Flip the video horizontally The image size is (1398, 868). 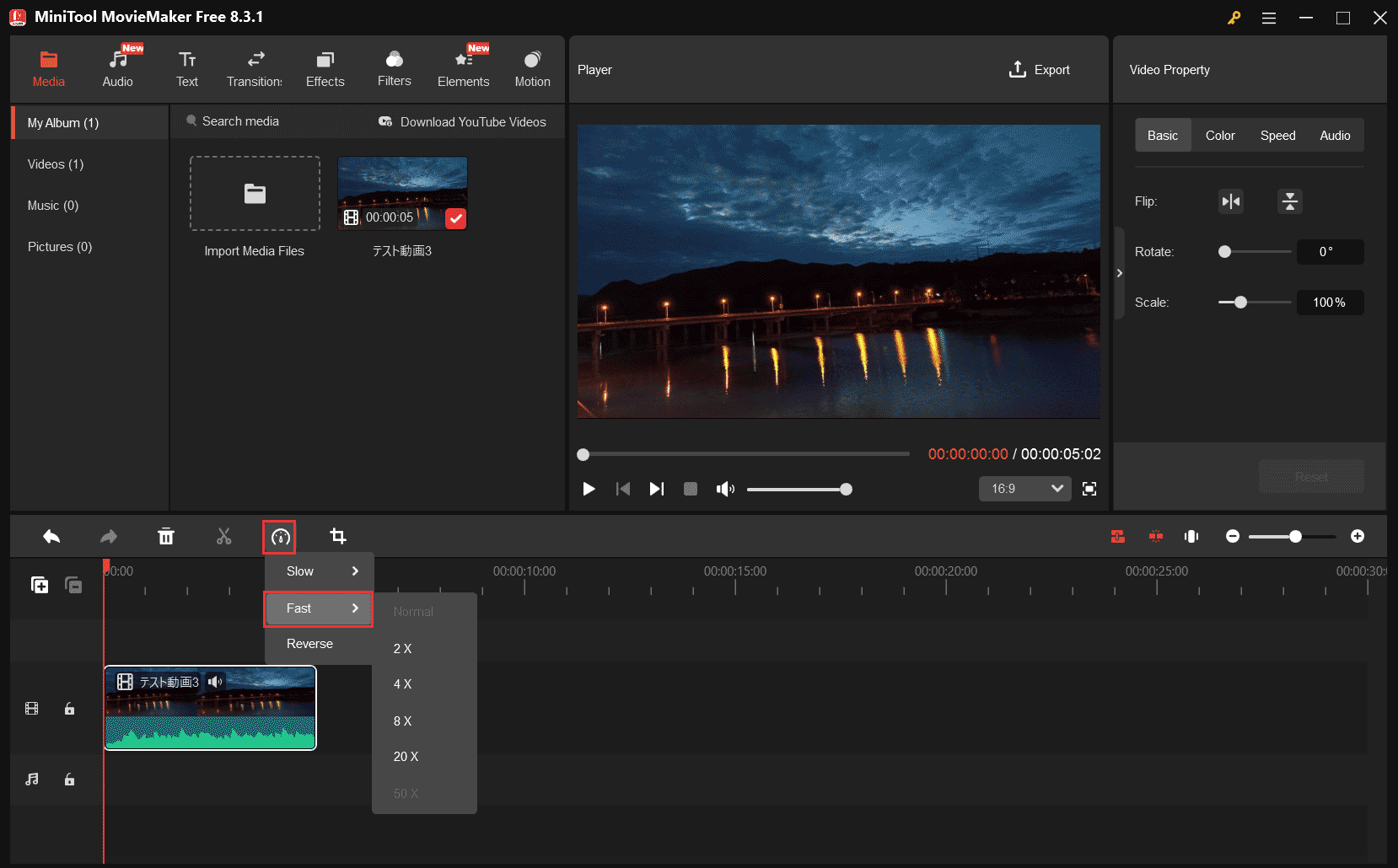pos(1230,201)
